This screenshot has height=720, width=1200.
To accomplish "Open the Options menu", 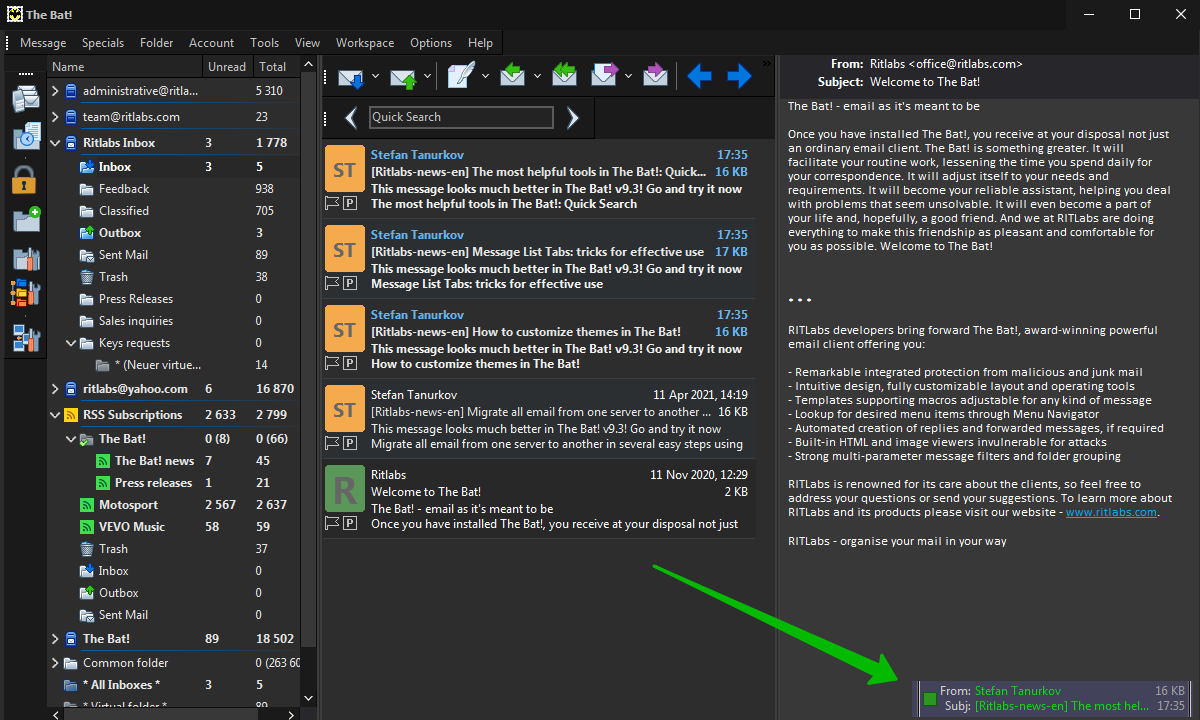I will point(431,43).
